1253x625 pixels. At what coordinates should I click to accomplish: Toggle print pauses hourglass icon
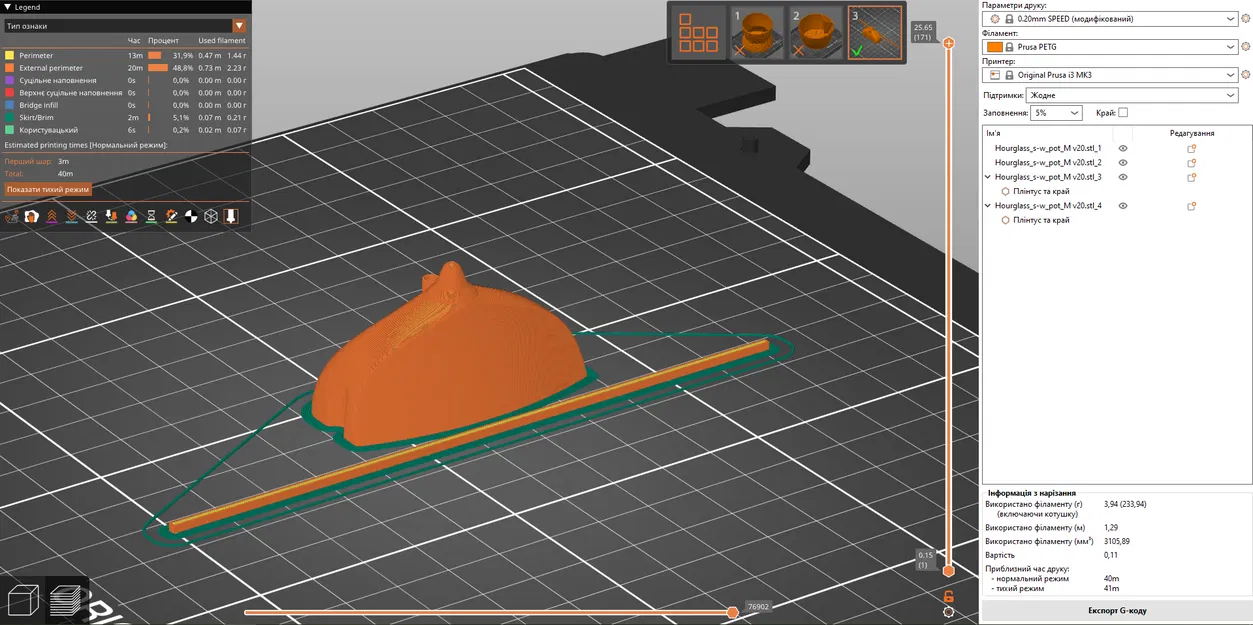(x=151, y=216)
